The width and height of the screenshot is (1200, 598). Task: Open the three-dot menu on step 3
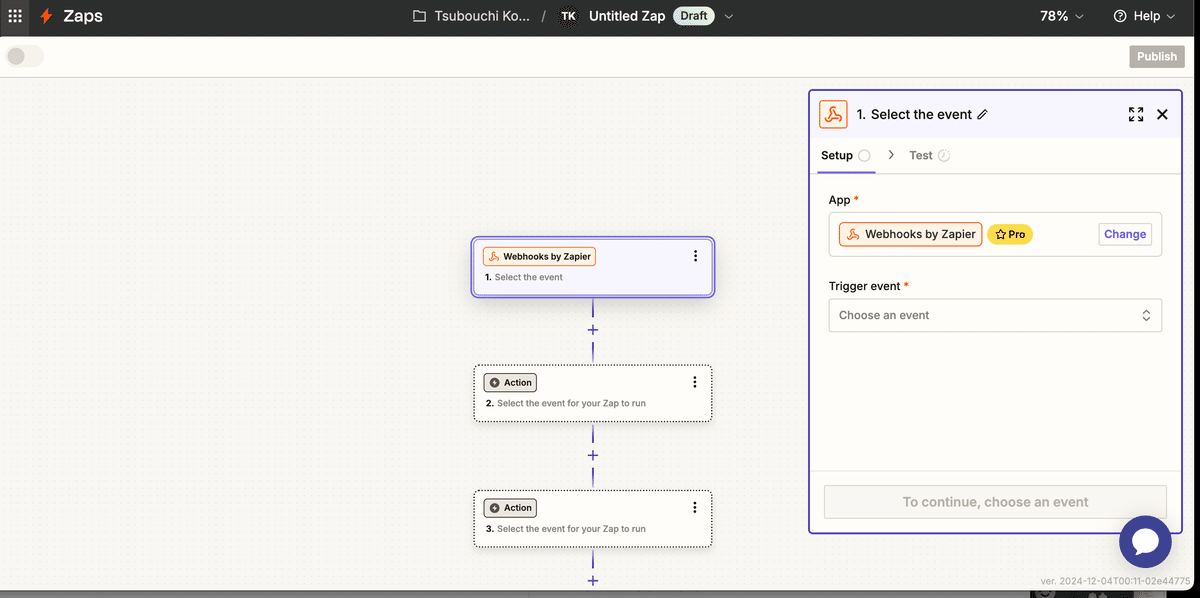pos(696,508)
